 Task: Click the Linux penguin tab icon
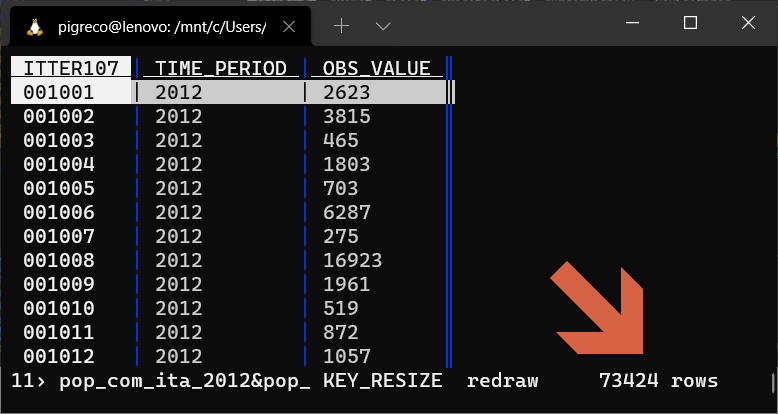(36, 26)
